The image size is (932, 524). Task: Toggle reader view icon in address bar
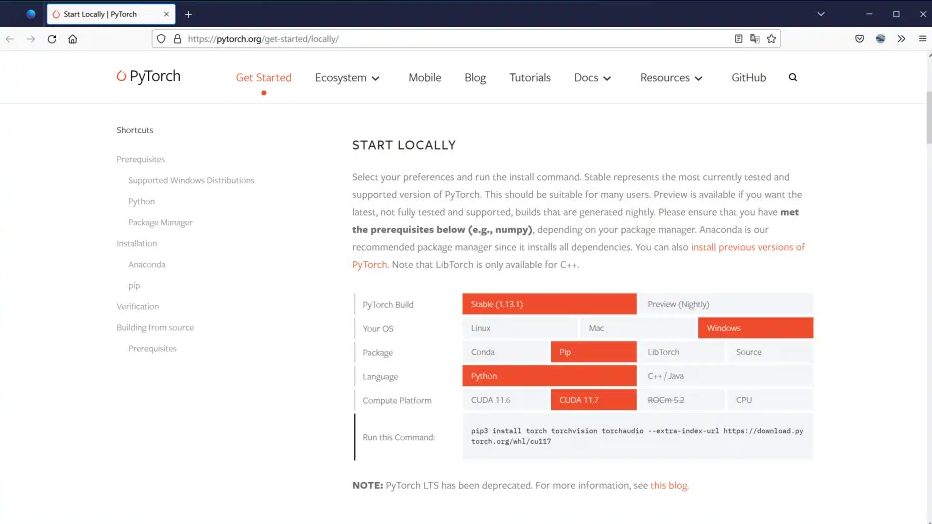(x=739, y=39)
